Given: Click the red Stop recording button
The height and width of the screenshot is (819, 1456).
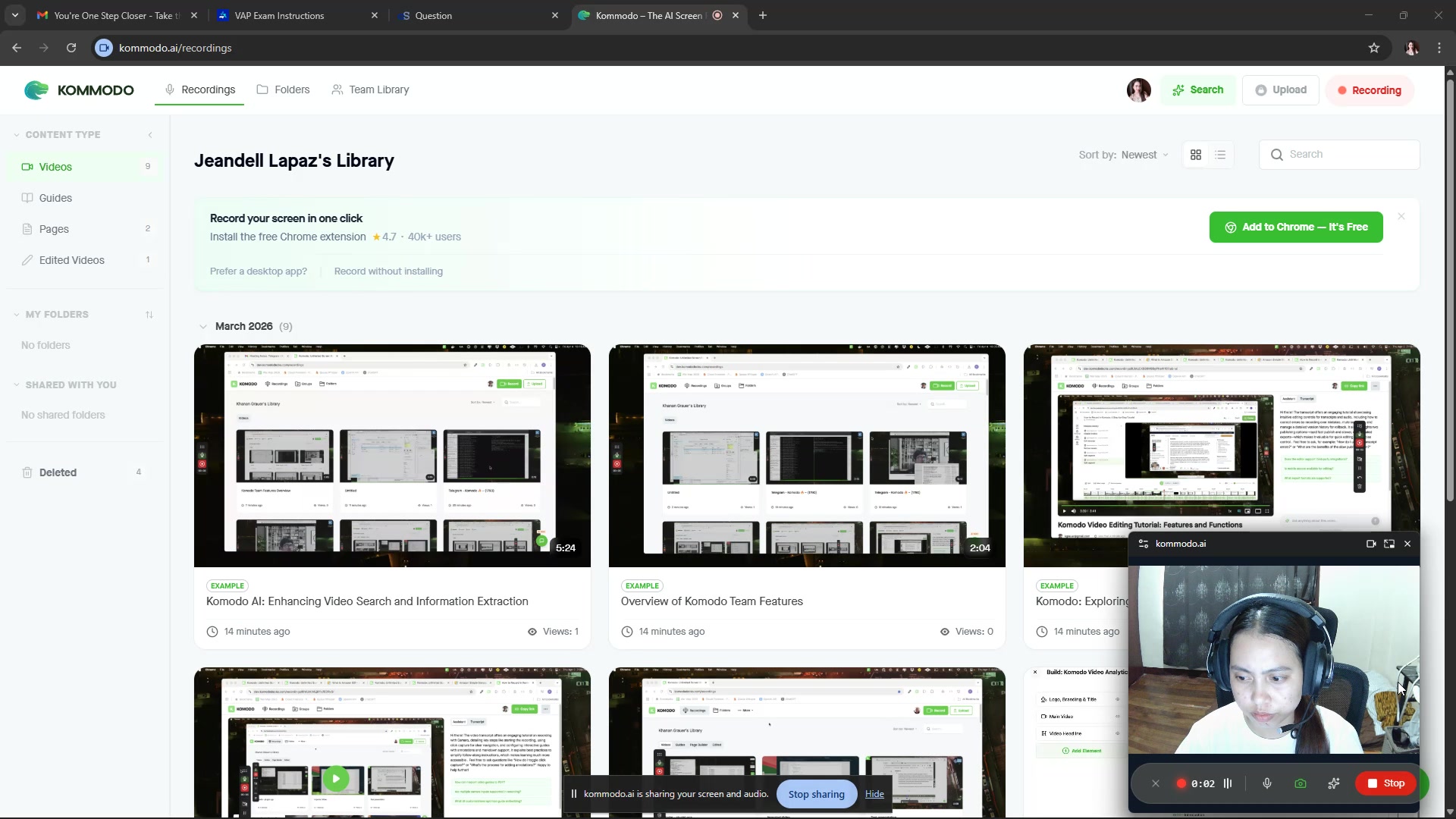Looking at the screenshot, I should pyautogui.click(x=1385, y=783).
